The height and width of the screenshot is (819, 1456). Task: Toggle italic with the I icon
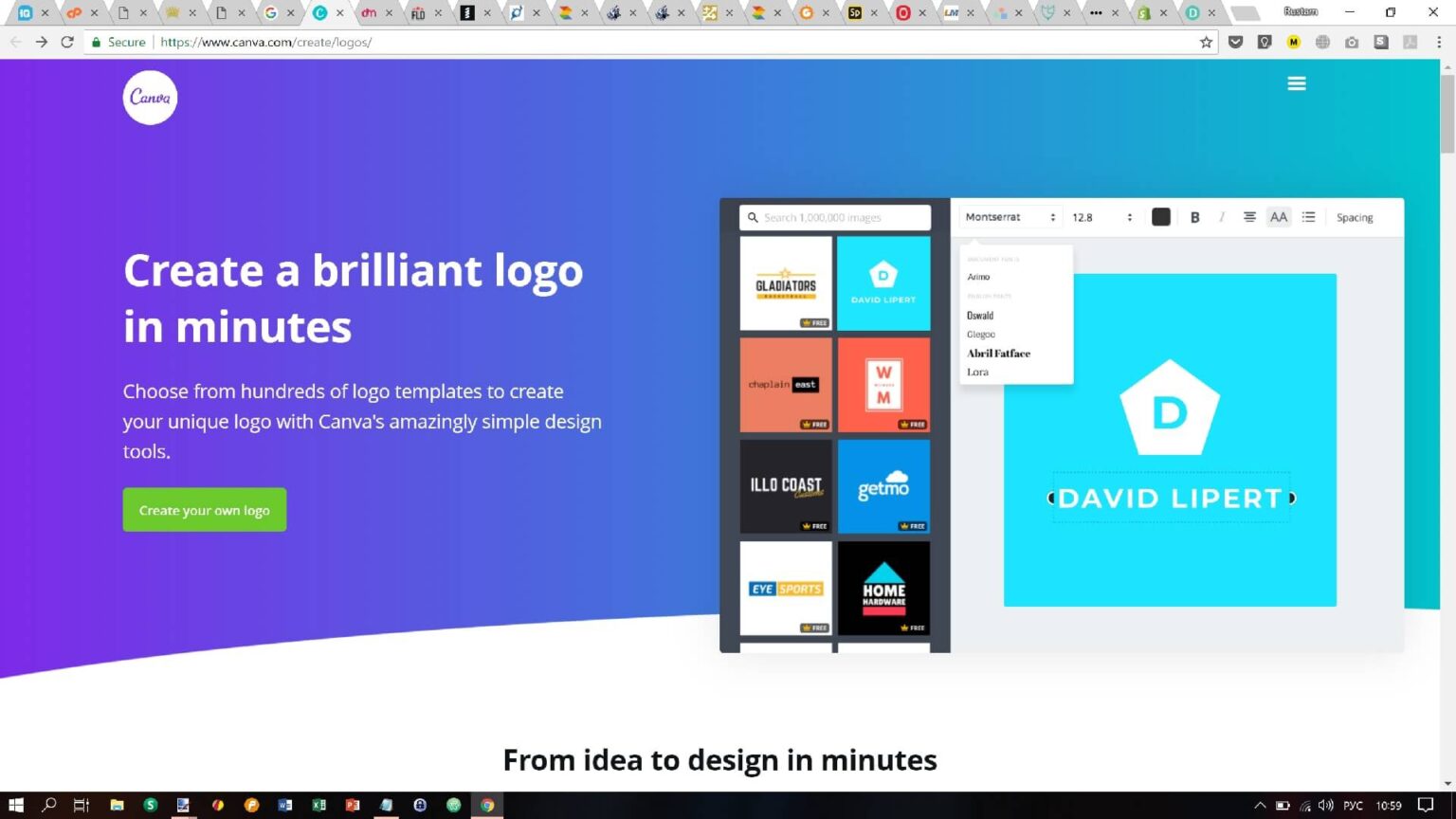[x=1222, y=217]
